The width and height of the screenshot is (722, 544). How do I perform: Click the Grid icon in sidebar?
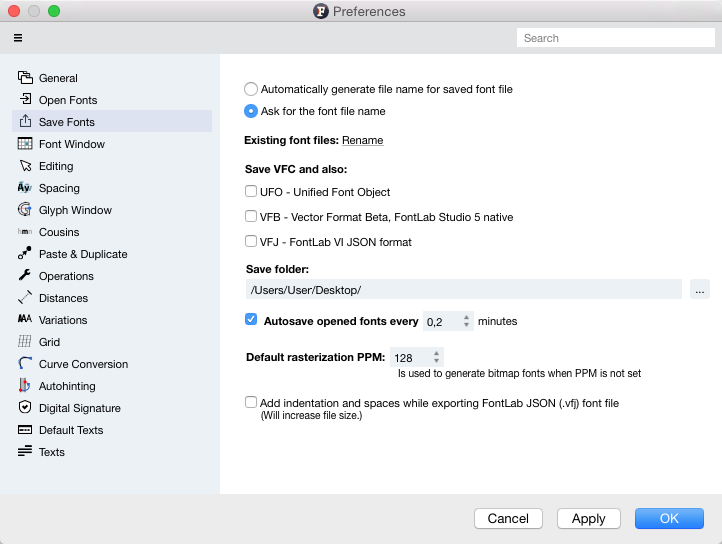(24, 341)
